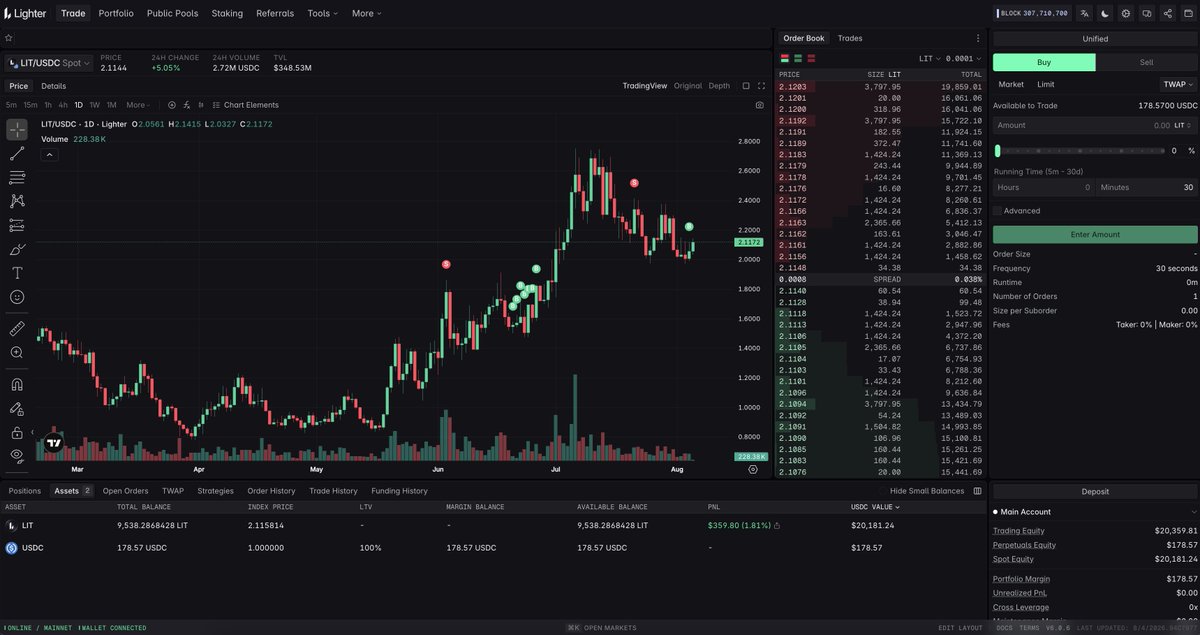Show asks-only order book view
Screen dimensions: 1200x635
[811, 59]
